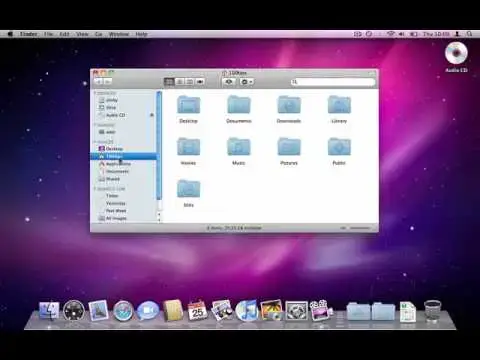Open the Window menu
Image resolution: width=480 pixels, height=360 pixels.
119,34
